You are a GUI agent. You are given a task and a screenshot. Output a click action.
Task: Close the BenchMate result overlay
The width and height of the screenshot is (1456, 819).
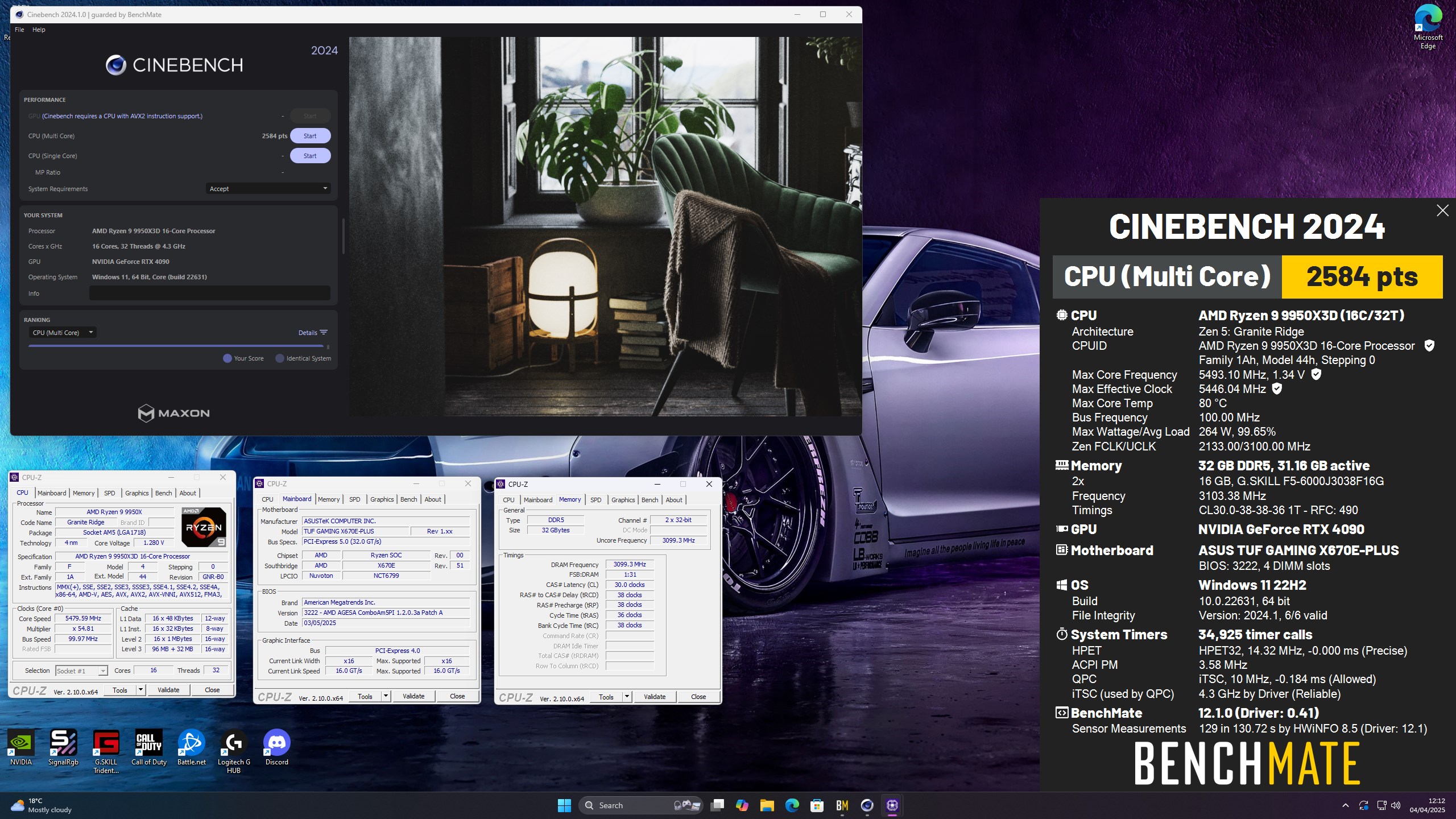(x=1442, y=210)
